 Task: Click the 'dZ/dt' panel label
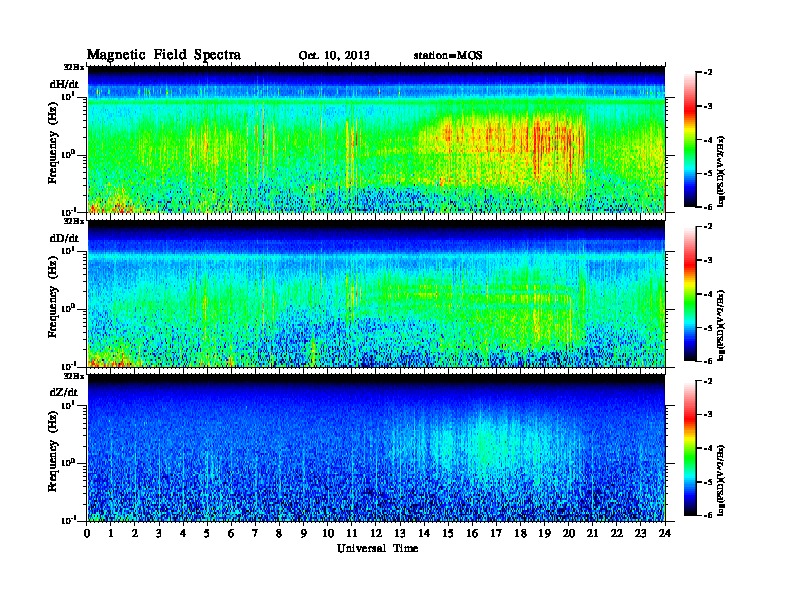64,392
